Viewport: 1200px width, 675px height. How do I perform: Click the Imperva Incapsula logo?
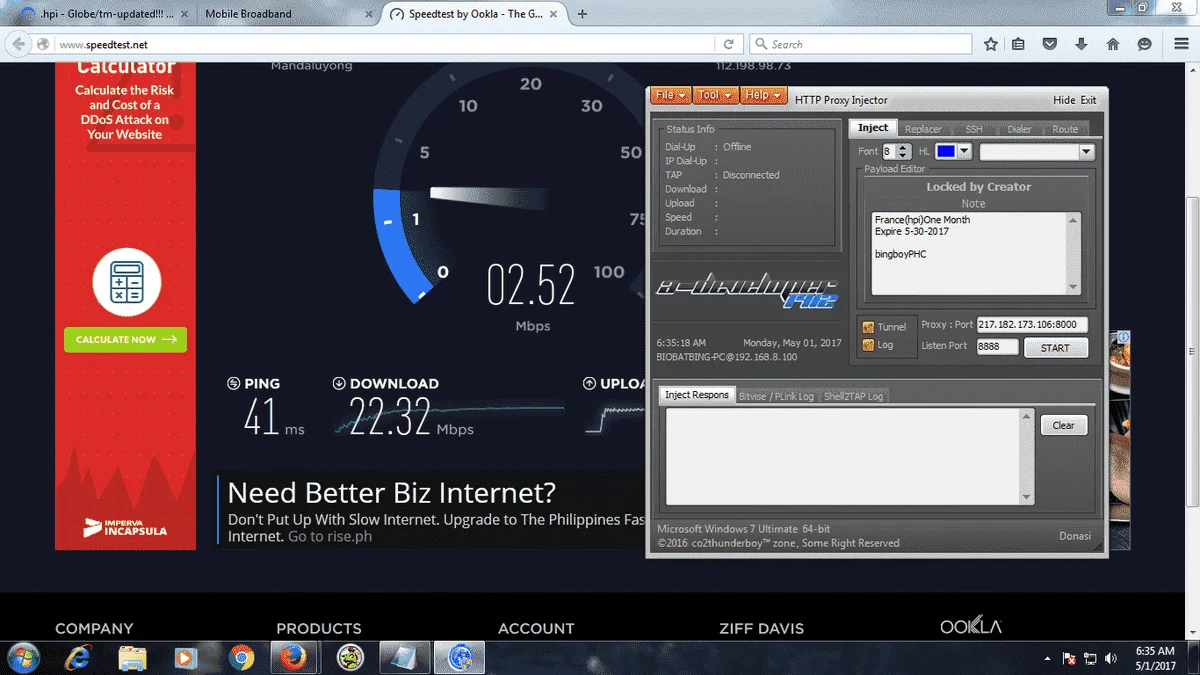click(125, 526)
